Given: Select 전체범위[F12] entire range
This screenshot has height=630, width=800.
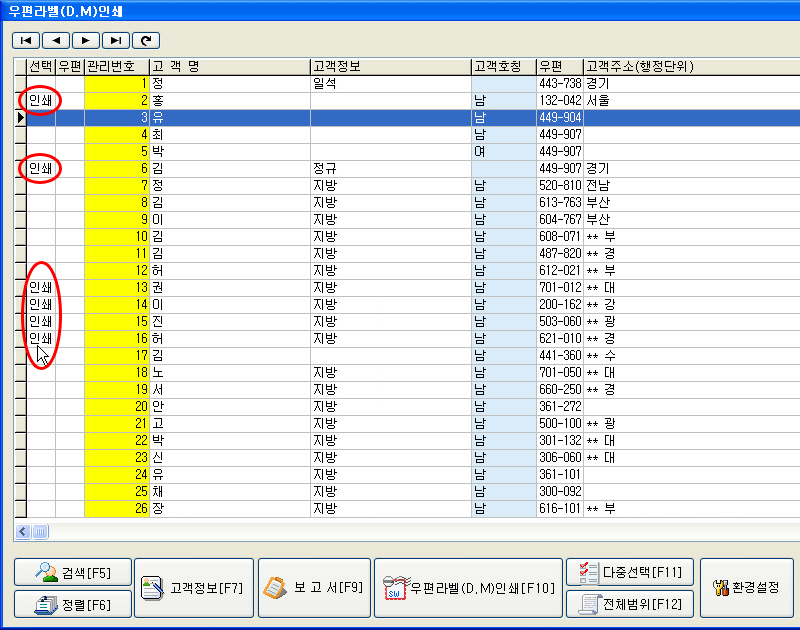Looking at the screenshot, I should pyautogui.click(x=630, y=604).
